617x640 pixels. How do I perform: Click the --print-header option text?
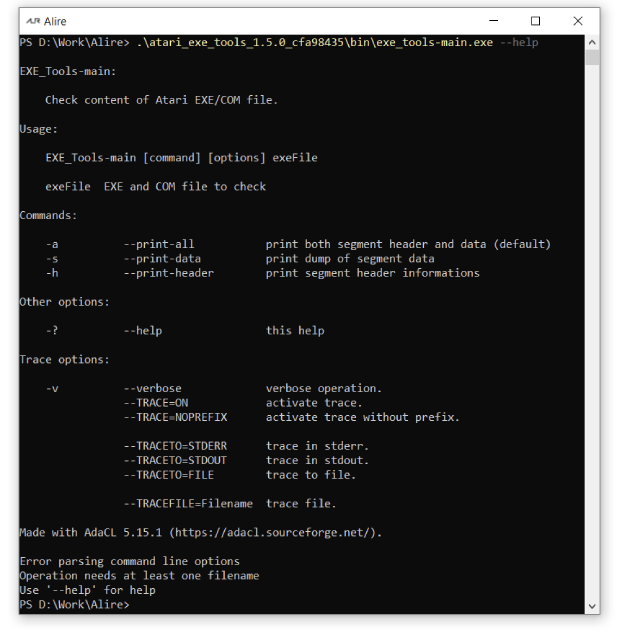coord(169,273)
